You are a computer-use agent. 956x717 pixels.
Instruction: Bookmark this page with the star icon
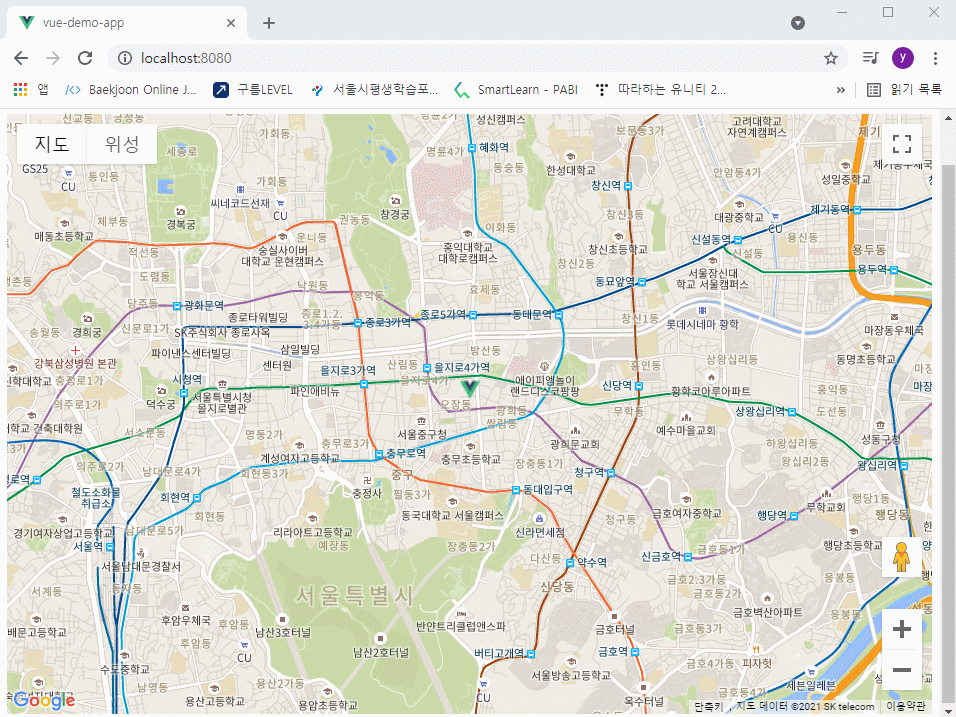click(x=830, y=58)
